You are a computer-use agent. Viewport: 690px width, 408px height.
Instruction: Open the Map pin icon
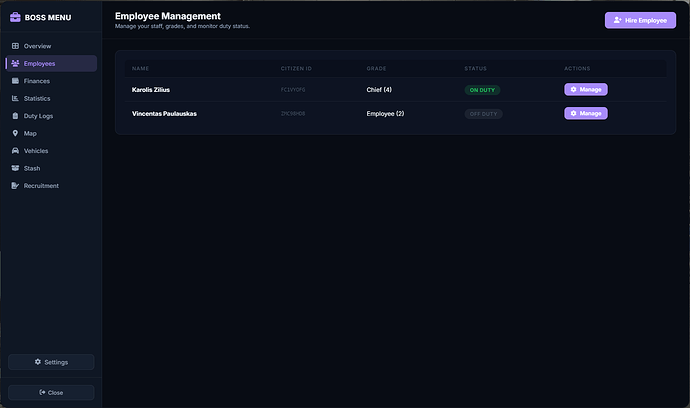[15, 133]
